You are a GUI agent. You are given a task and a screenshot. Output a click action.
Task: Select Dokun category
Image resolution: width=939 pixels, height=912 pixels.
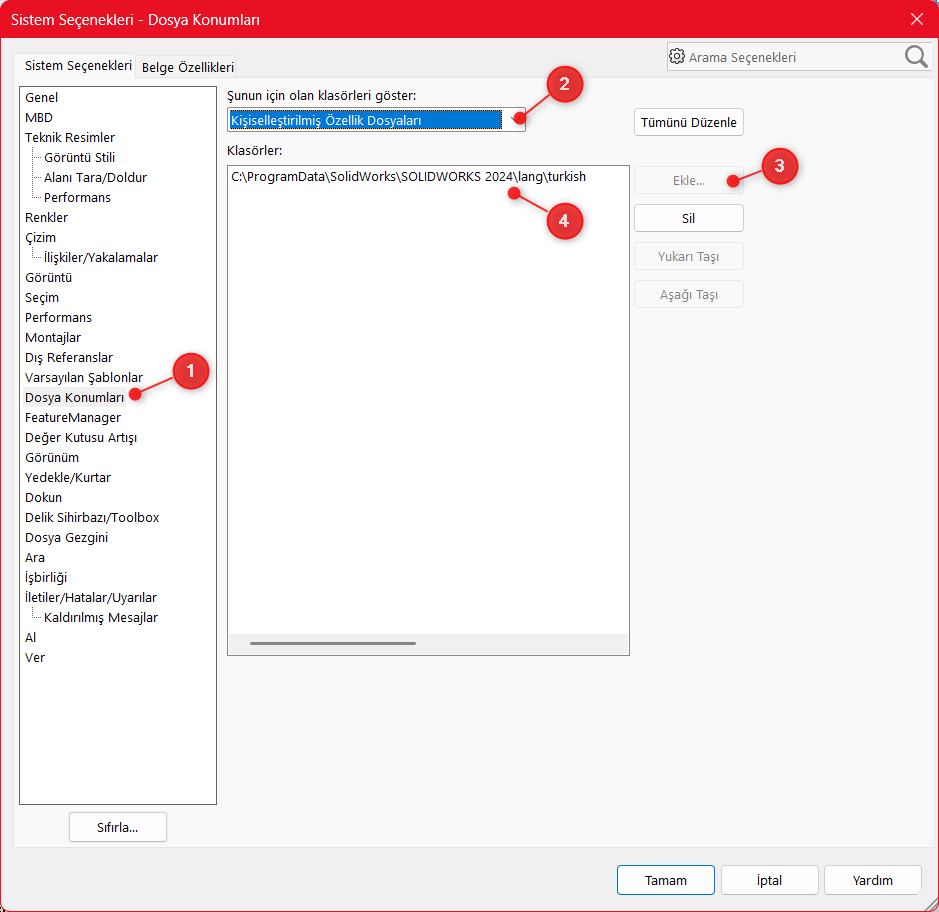(x=43, y=498)
